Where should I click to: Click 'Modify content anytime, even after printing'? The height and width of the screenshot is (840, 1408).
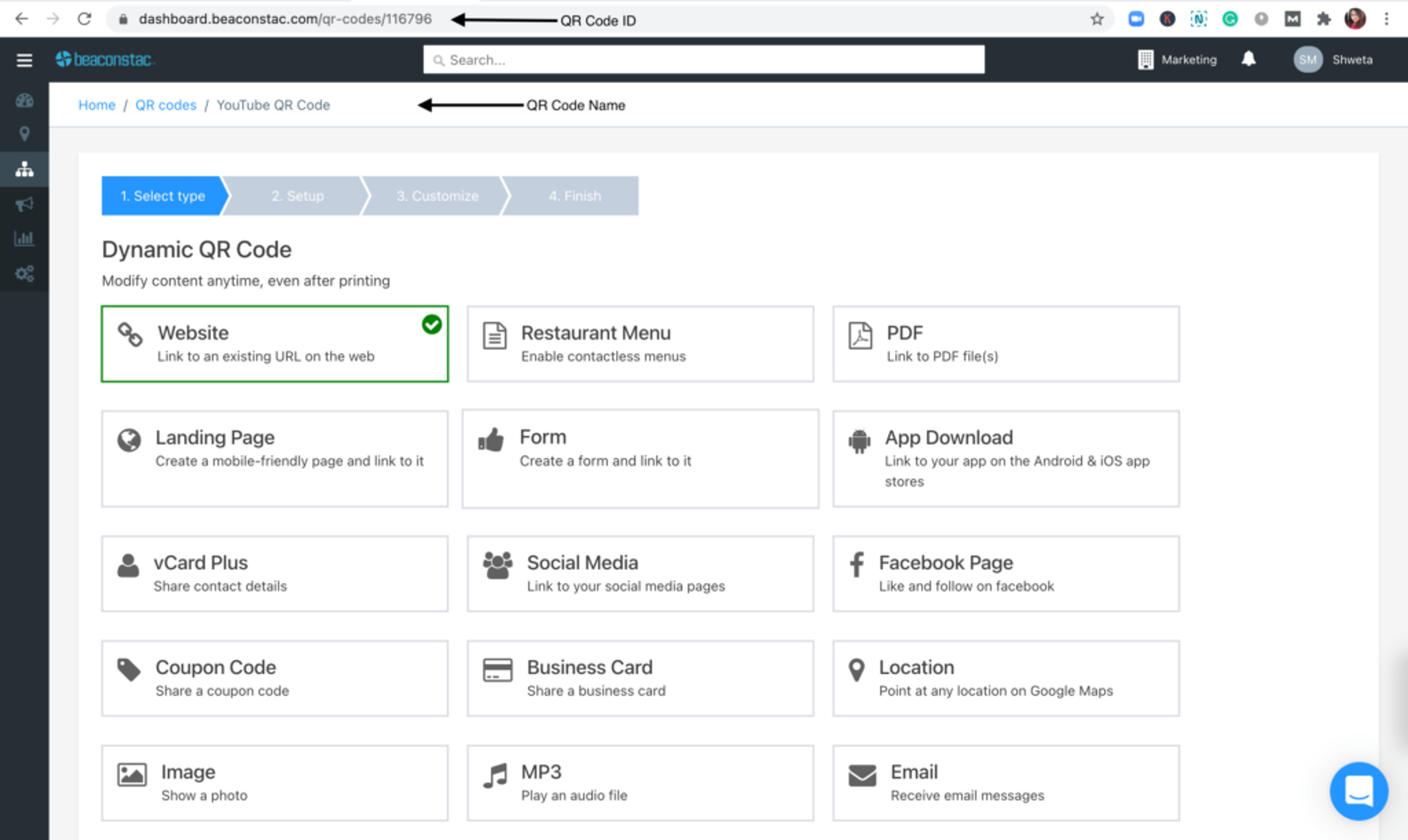(x=246, y=281)
